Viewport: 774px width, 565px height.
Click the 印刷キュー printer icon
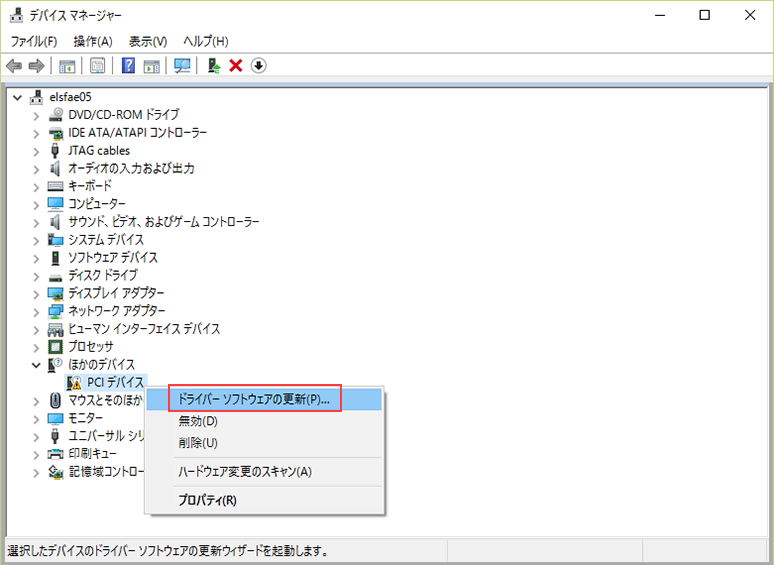(56, 453)
